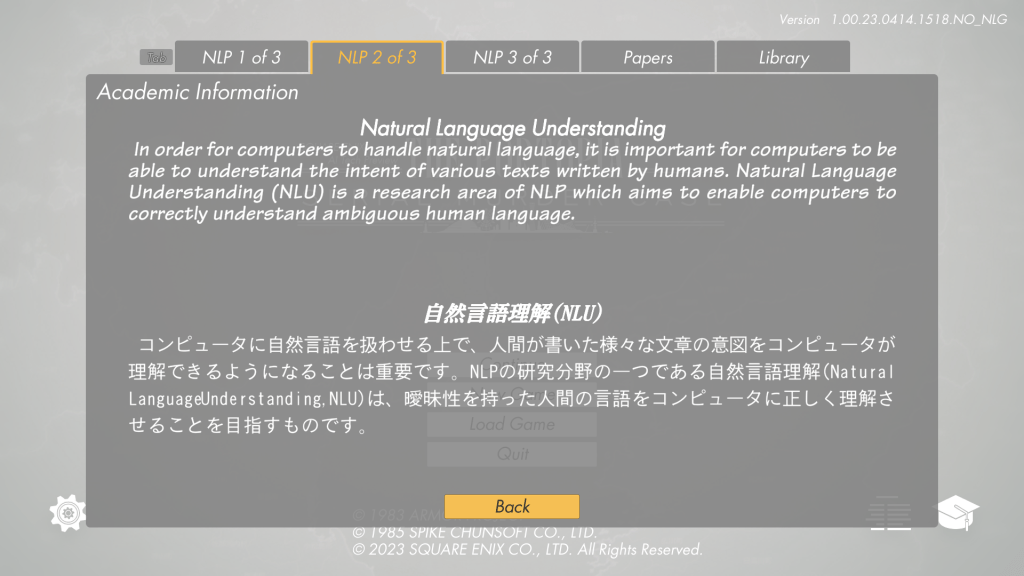Viewport: 1024px width, 576px height.
Task: Switch to the NLP 1 of 3 tab
Action: [242, 57]
